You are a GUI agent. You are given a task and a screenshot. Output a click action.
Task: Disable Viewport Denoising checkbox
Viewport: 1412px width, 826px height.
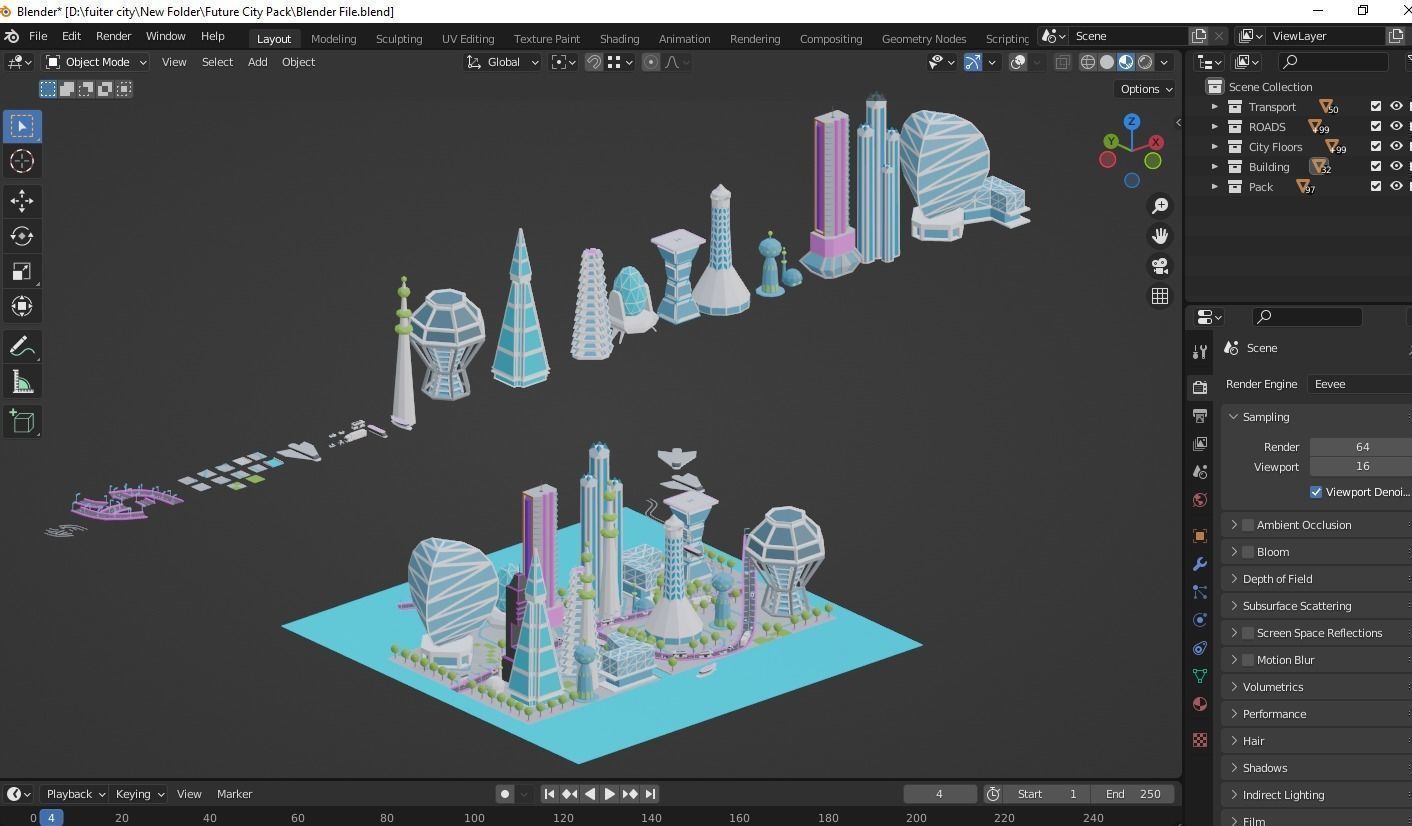point(1316,492)
